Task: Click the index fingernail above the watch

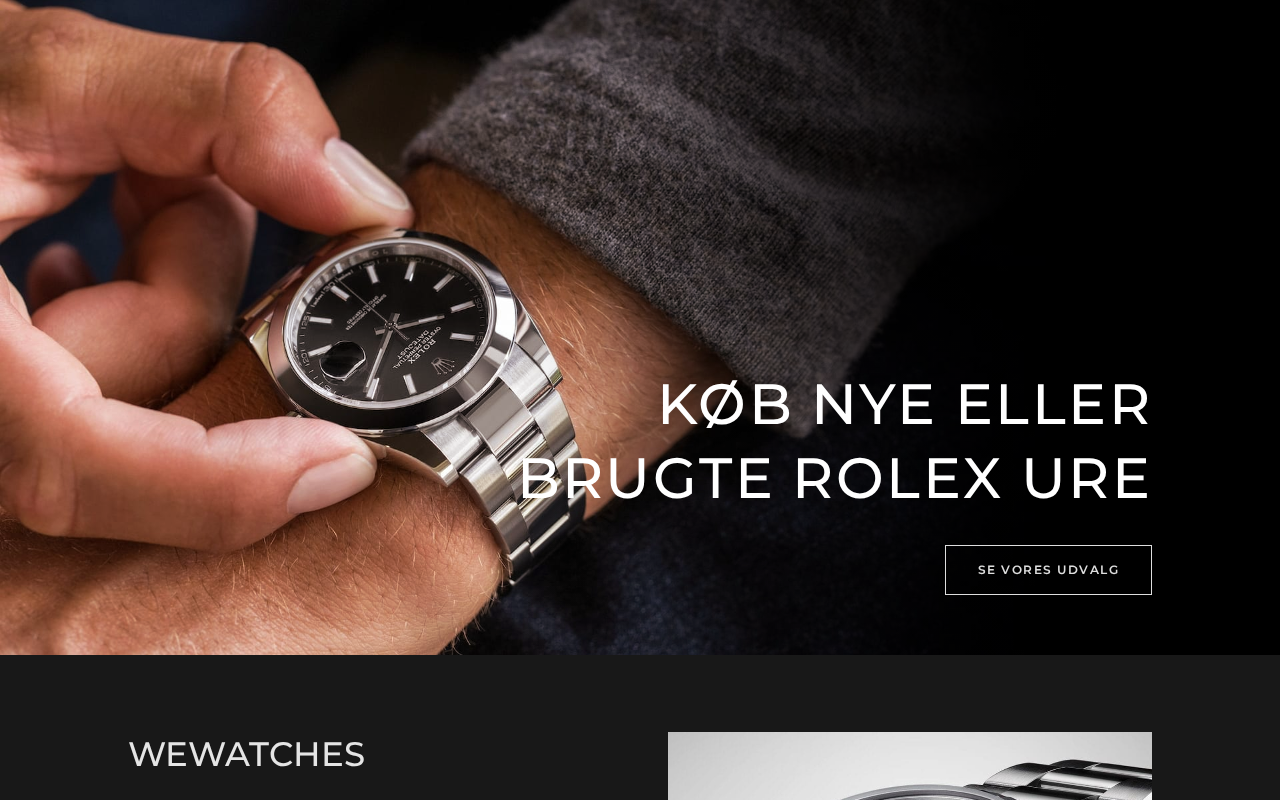Action: click(x=367, y=173)
